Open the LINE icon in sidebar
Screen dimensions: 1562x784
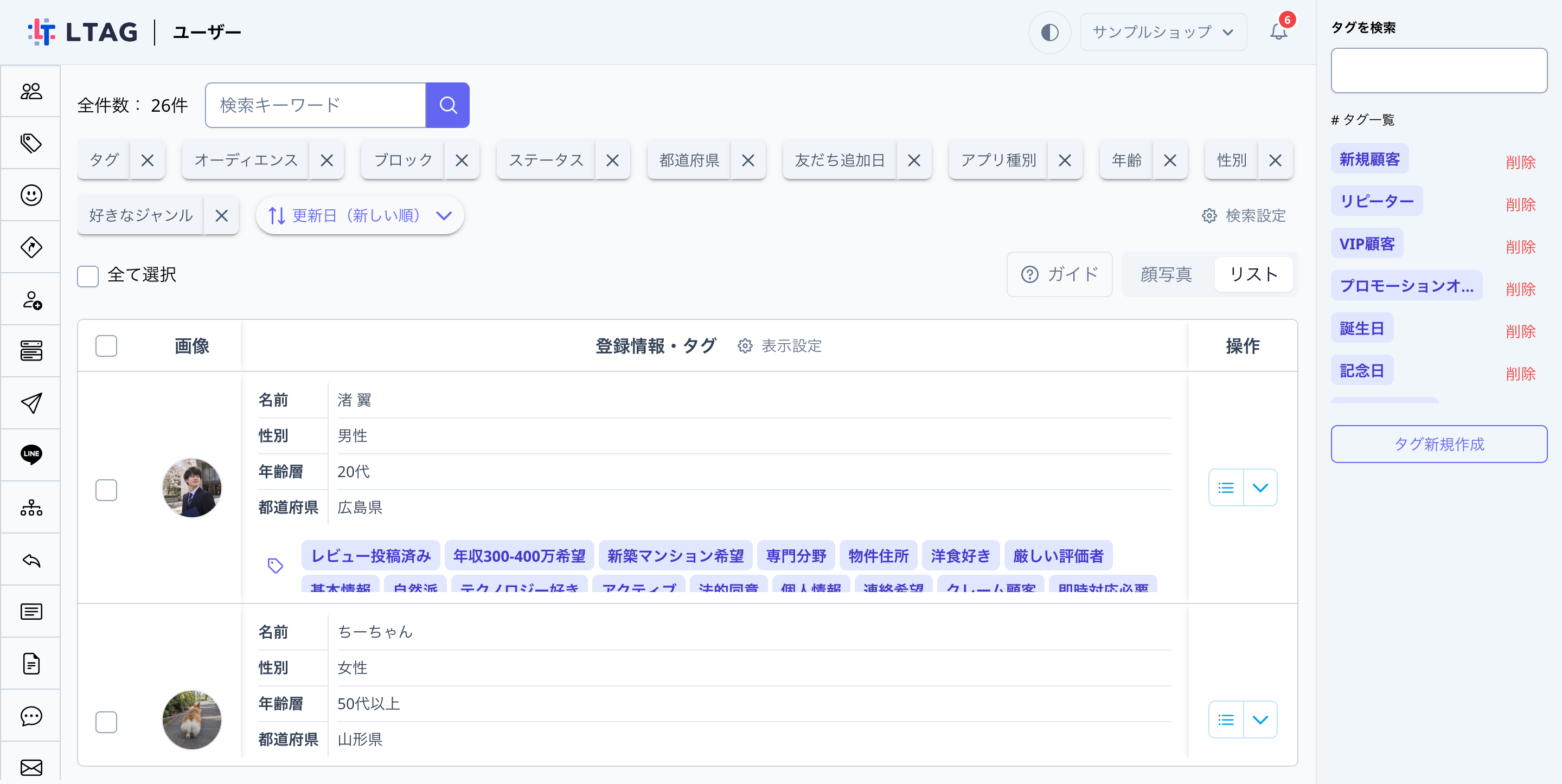click(x=31, y=455)
